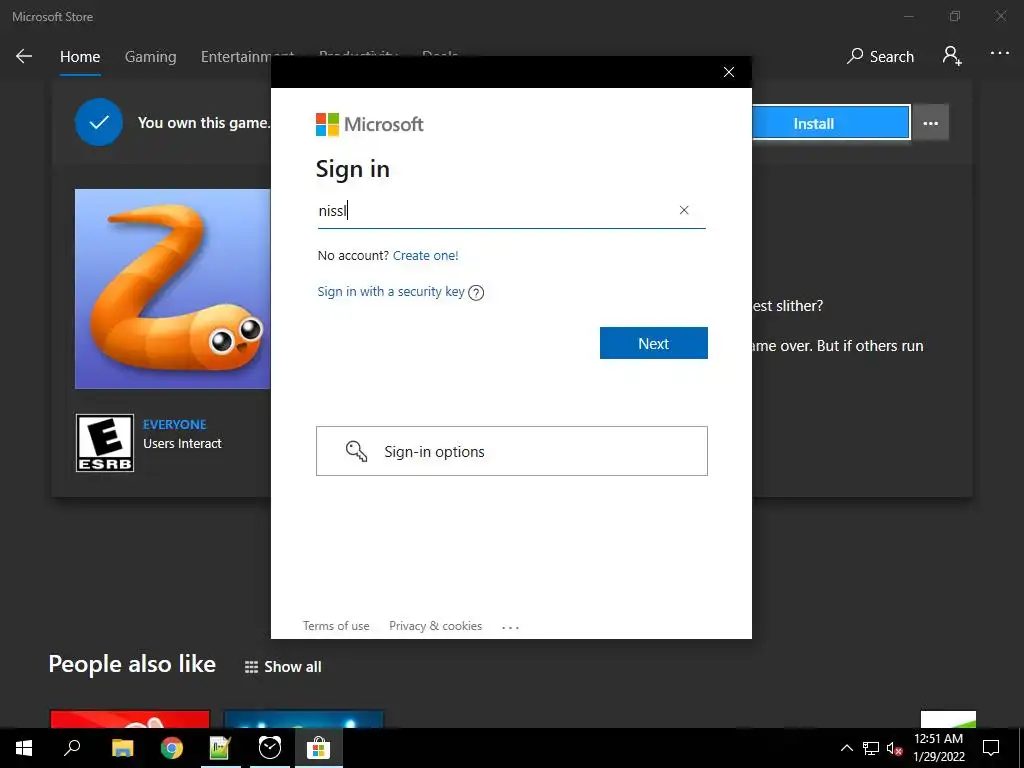Screen dimensions: 1024x768
Task: Click the Create one! link
Action: tap(426, 255)
